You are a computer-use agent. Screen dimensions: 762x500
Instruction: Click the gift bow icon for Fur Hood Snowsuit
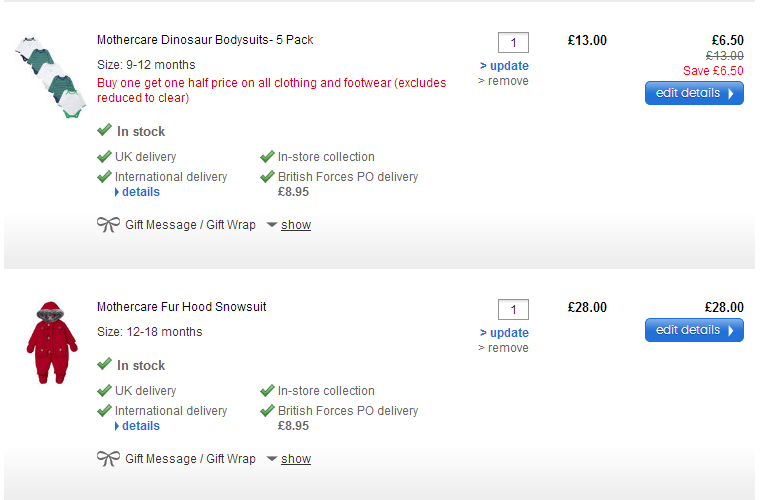[108, 459]
